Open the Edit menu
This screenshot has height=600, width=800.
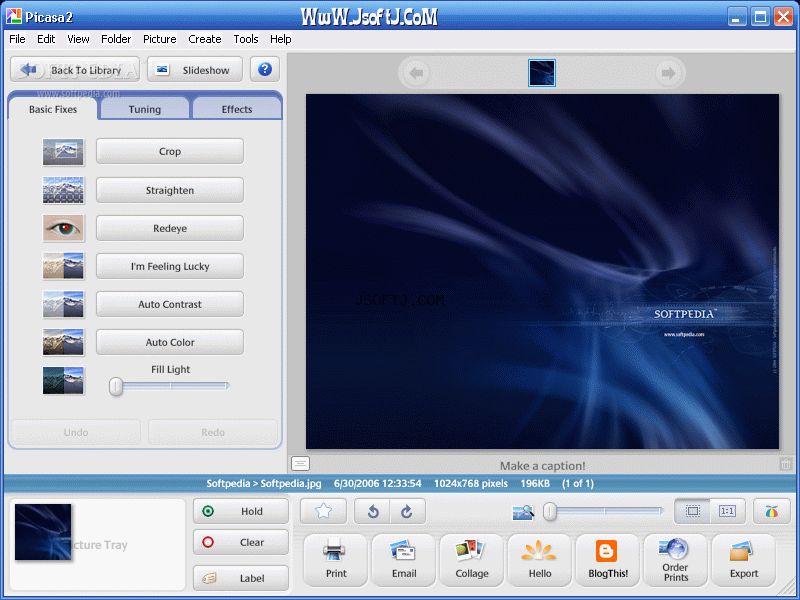point(46,39)
